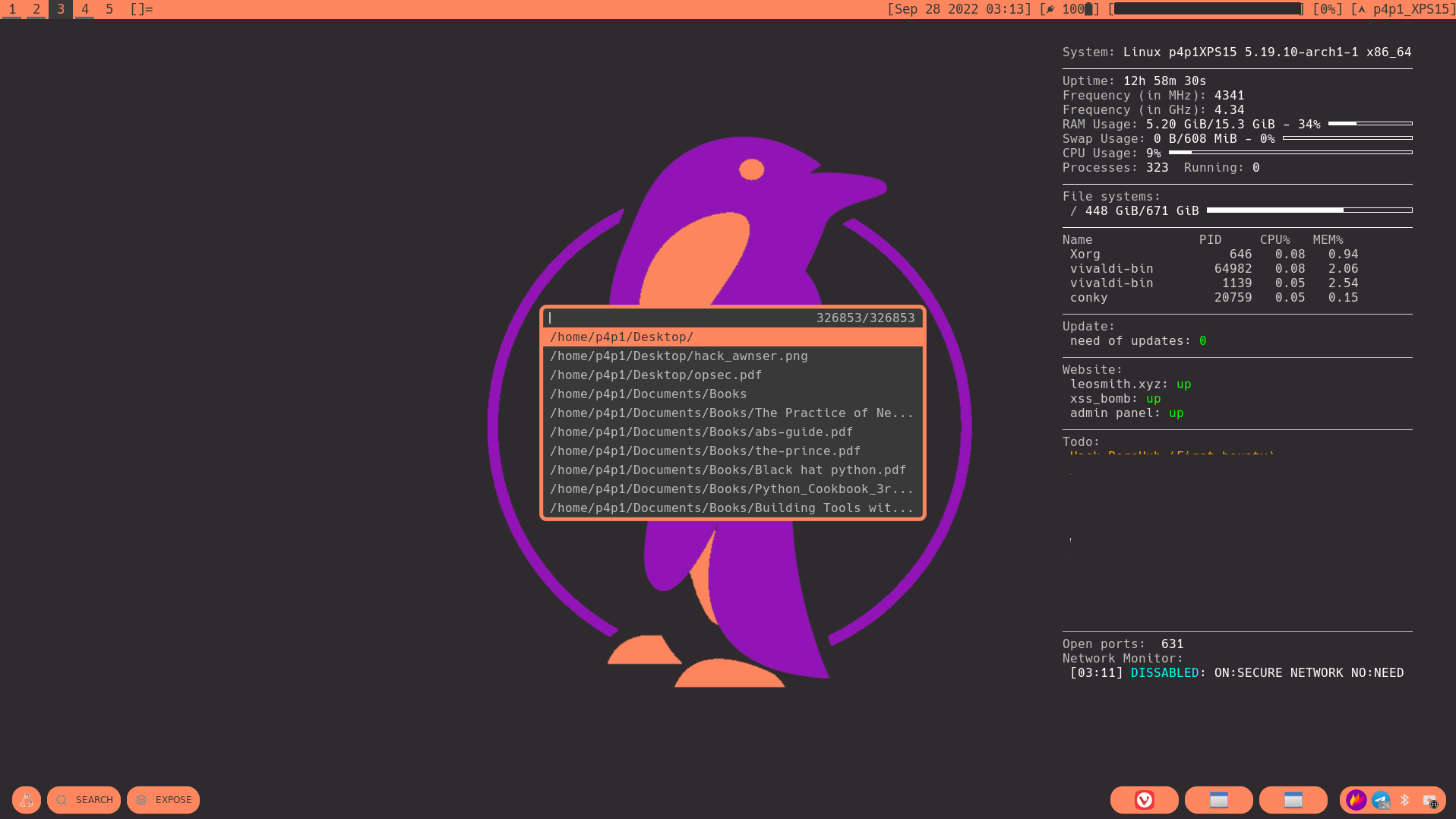Switch to workspace tag 2
Screen dimensions: 1456x819
coord(36,9)
